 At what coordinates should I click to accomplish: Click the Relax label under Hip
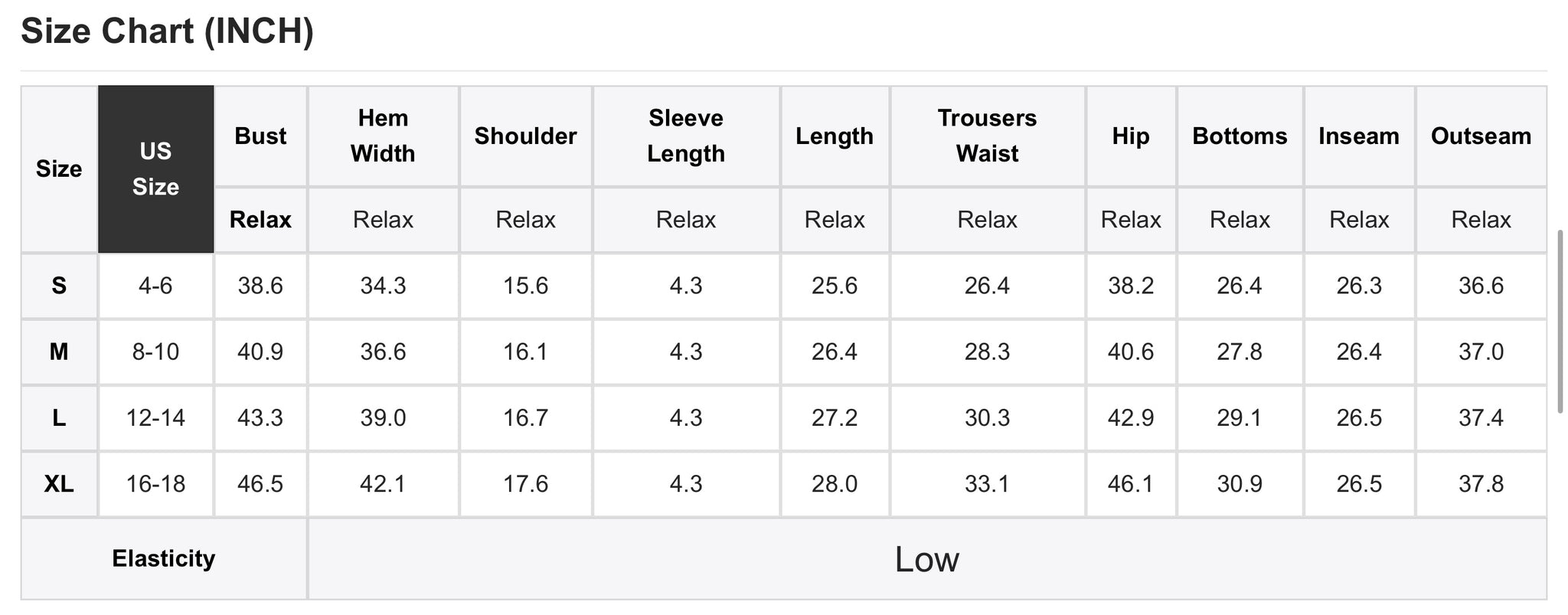click(1130, 220)
